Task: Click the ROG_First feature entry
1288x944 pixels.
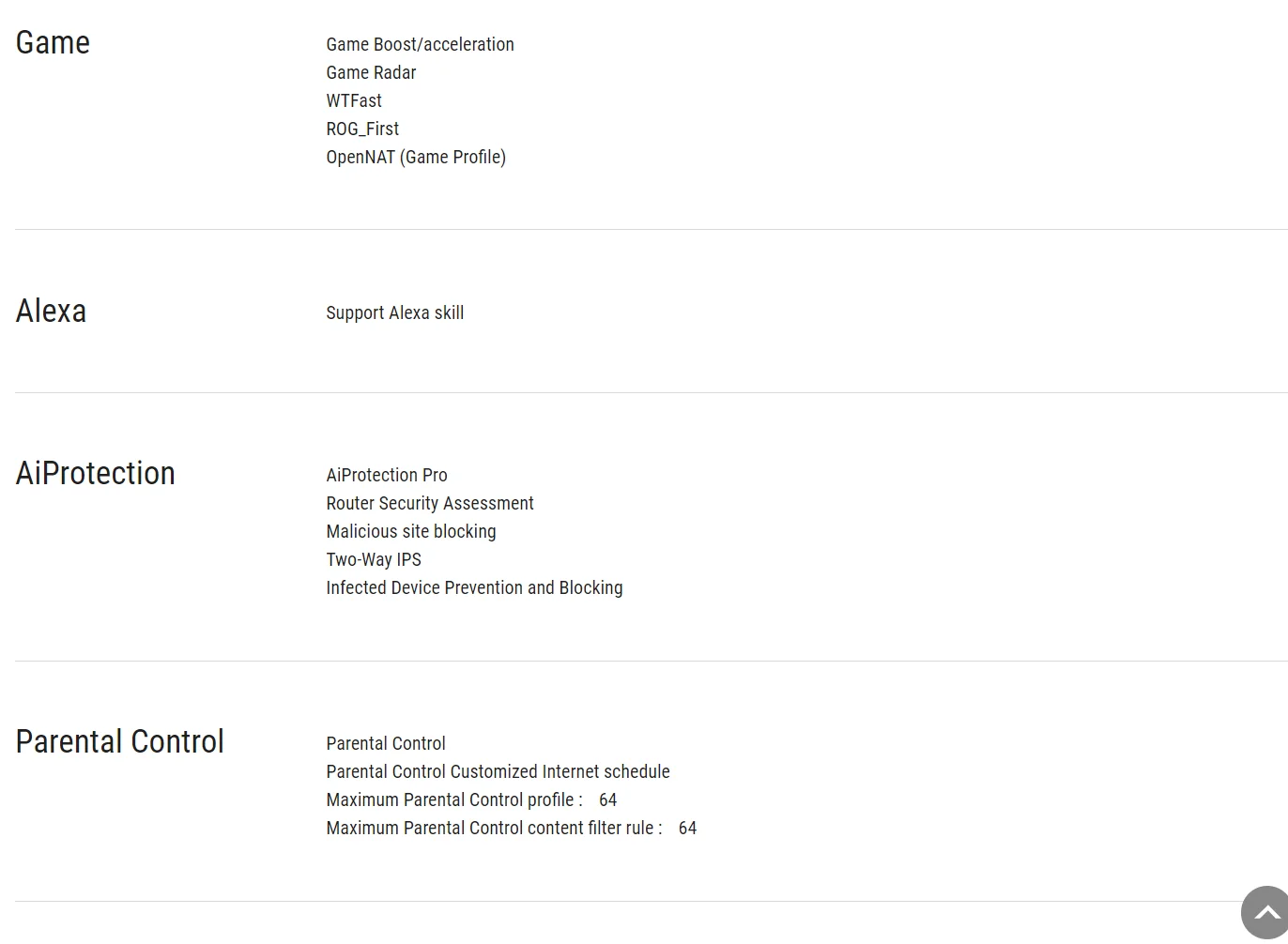Action: pos(362,129)
